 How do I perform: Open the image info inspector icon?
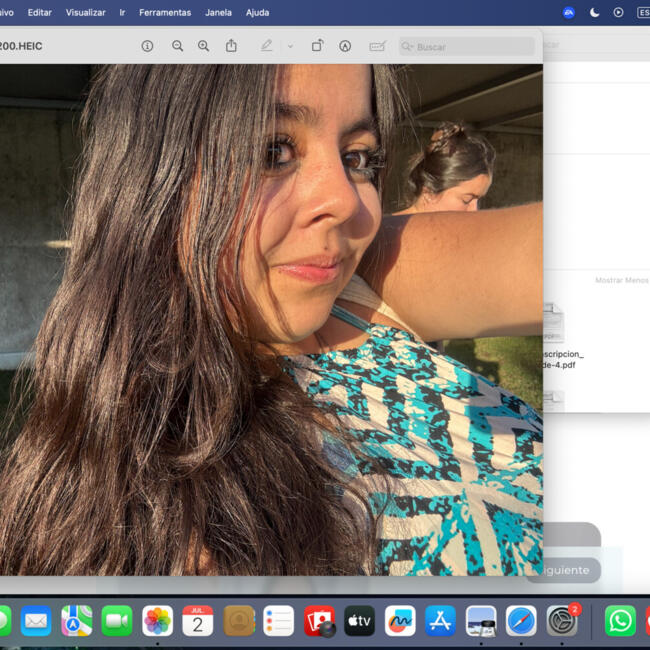click(x=147, y=46)
